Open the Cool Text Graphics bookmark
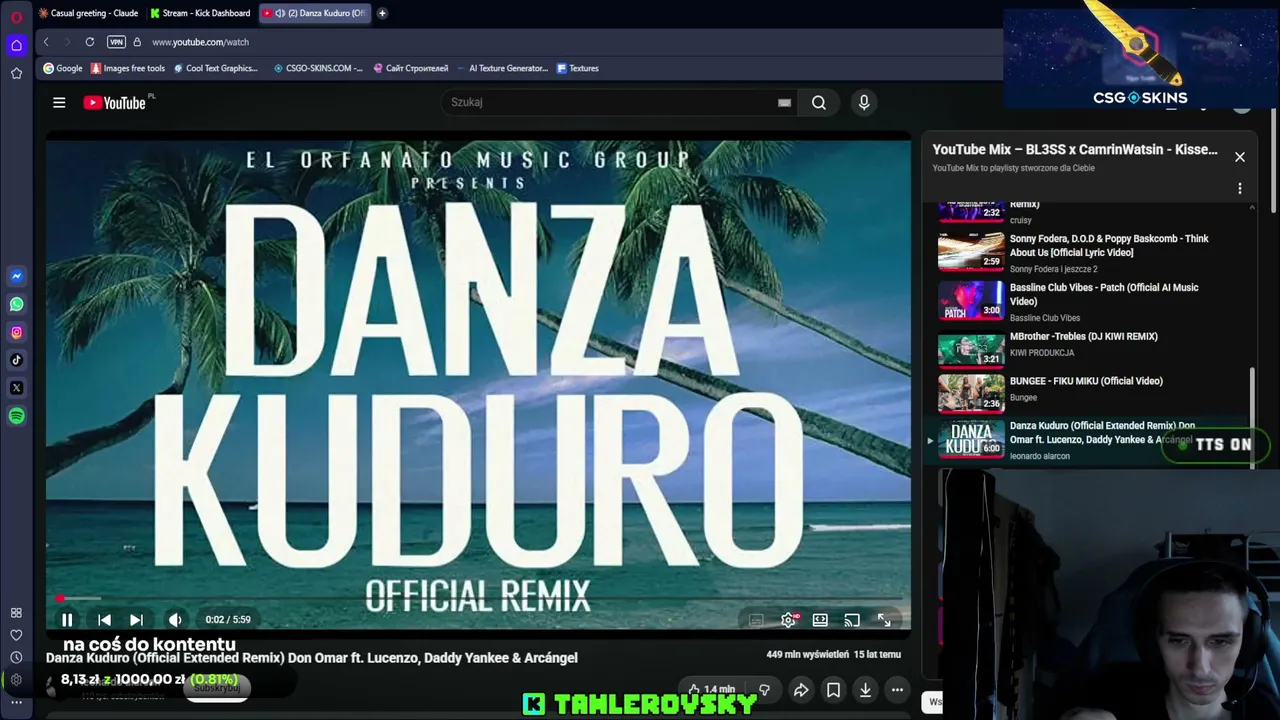This screenshot has width=1280, height=720. pyautogui.click(x=215, y=68)
